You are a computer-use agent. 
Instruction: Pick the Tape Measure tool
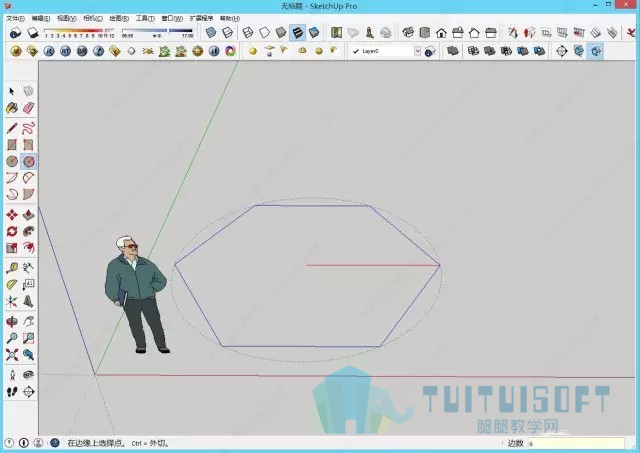(x=12, y=268)
